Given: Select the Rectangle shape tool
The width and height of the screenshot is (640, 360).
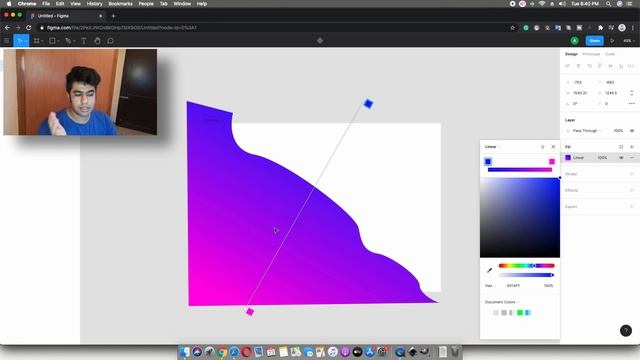Looking at the screenshot, I should click(x=52, y=41).
